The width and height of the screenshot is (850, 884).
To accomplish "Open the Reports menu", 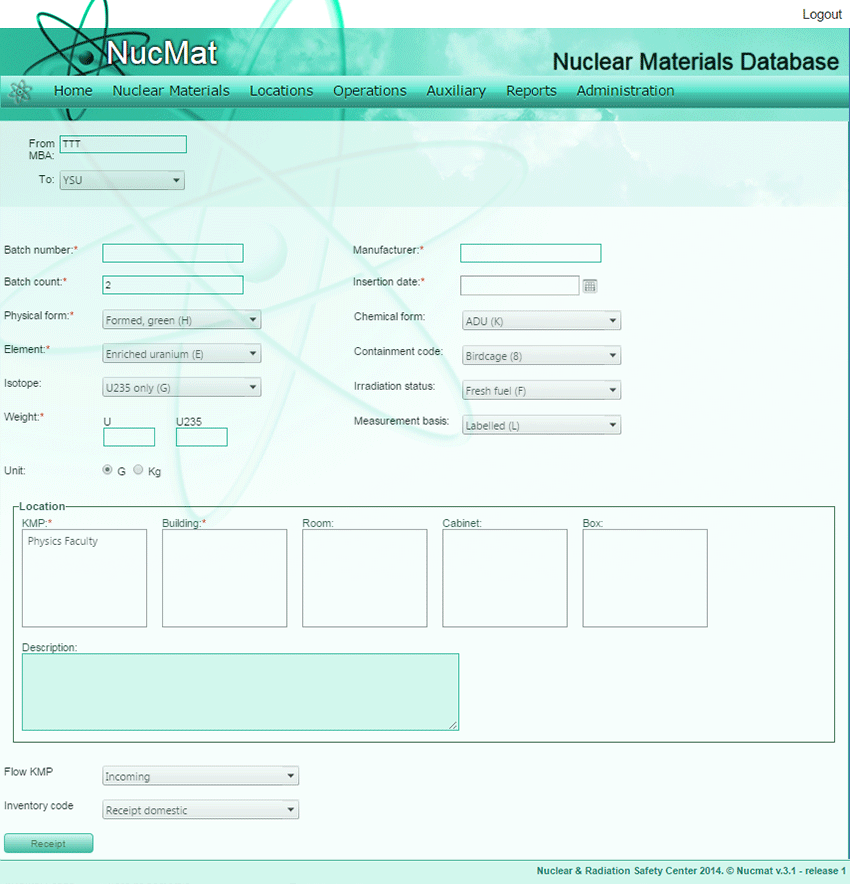I will pyautogui.click(x=531, y=91).
